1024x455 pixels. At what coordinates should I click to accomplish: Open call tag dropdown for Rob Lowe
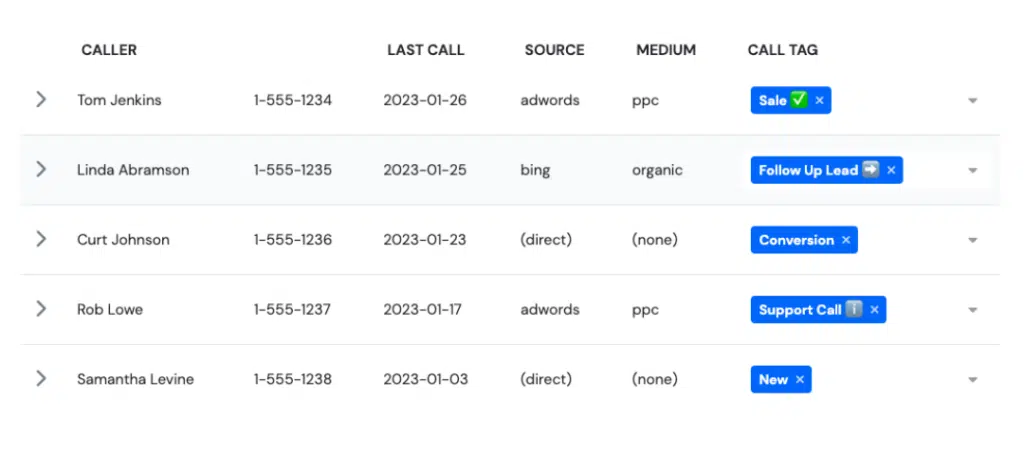tap(972, 310)
